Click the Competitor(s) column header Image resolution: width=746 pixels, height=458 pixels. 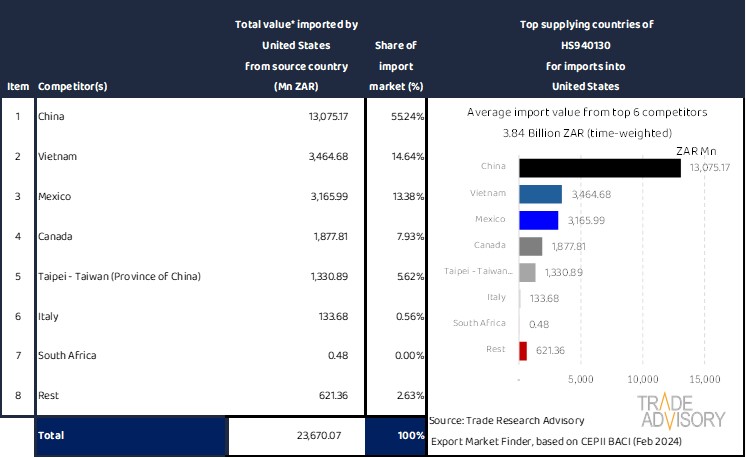75,86
